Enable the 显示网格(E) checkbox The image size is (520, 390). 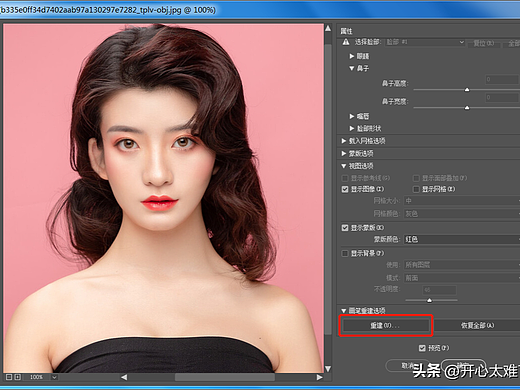pyautogui.click(x=416, y=189)
